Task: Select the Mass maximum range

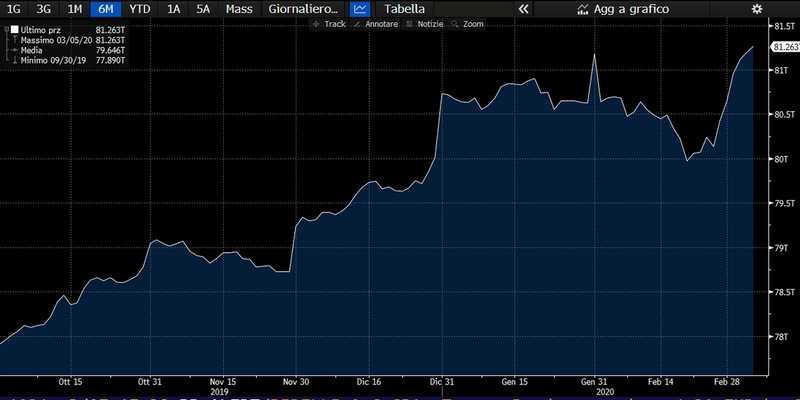Action: (239, 9)
